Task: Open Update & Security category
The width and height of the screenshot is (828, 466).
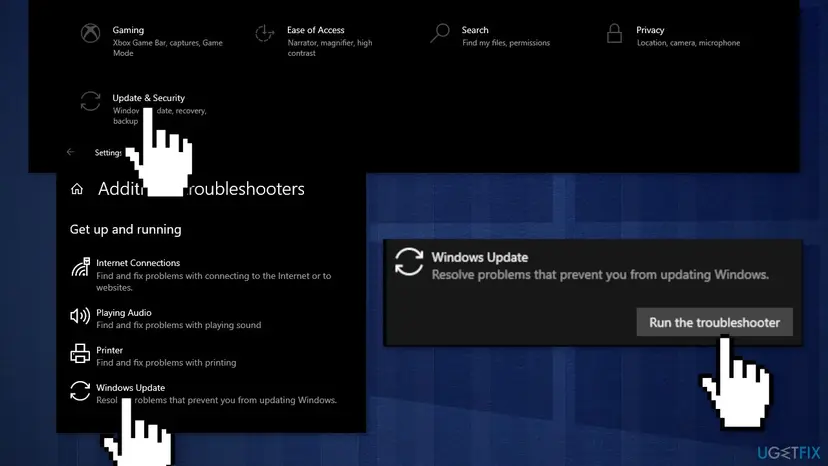Action: 148,98
